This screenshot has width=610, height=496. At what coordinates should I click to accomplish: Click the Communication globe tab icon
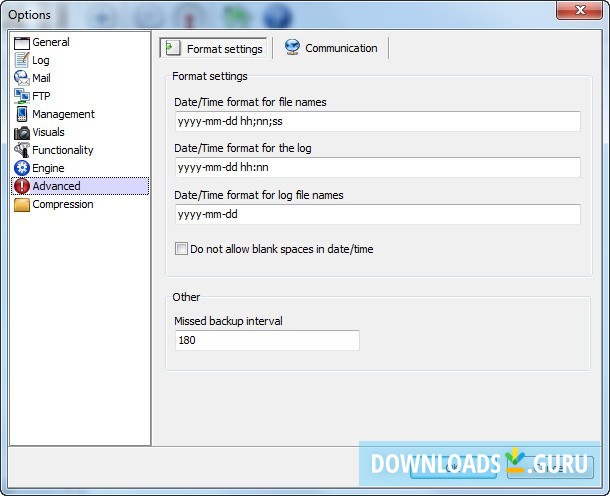click(292, 47)
